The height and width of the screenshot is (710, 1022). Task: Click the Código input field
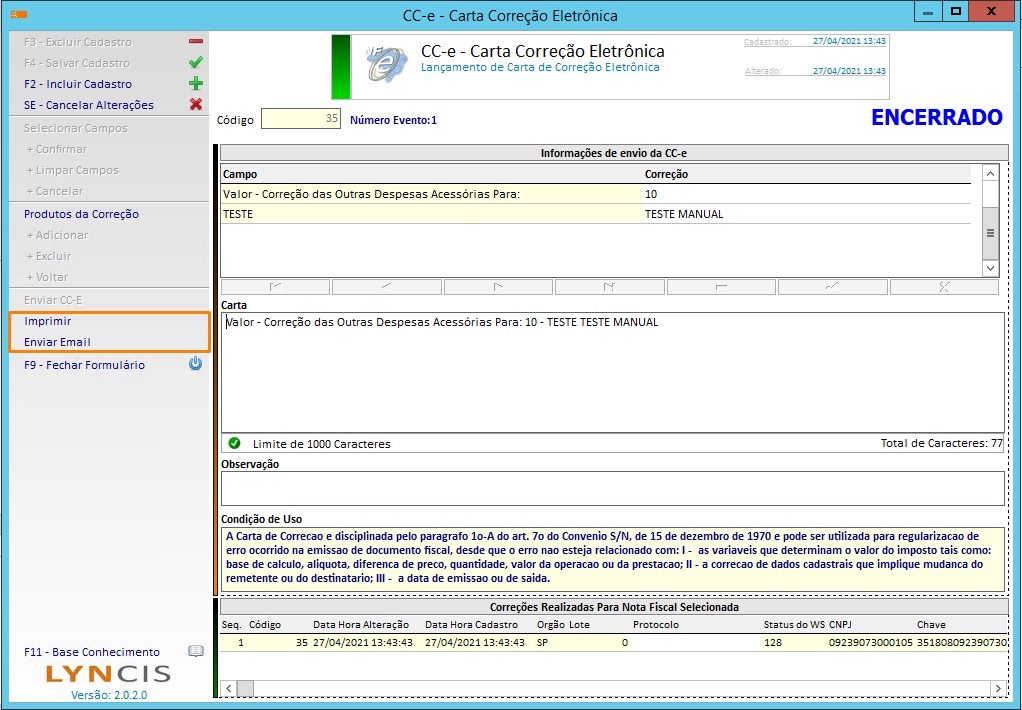coord(300,119)
